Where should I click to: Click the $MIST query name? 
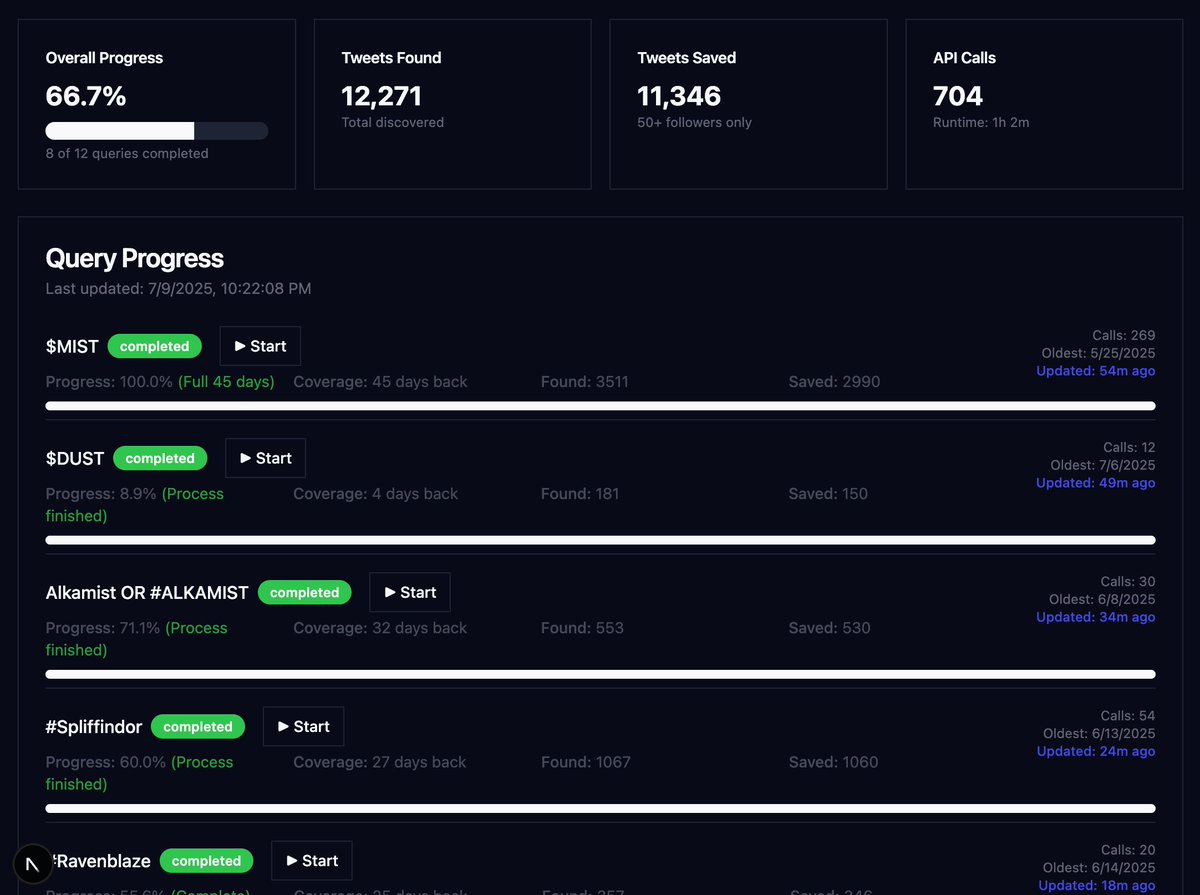tap(72, 346)
